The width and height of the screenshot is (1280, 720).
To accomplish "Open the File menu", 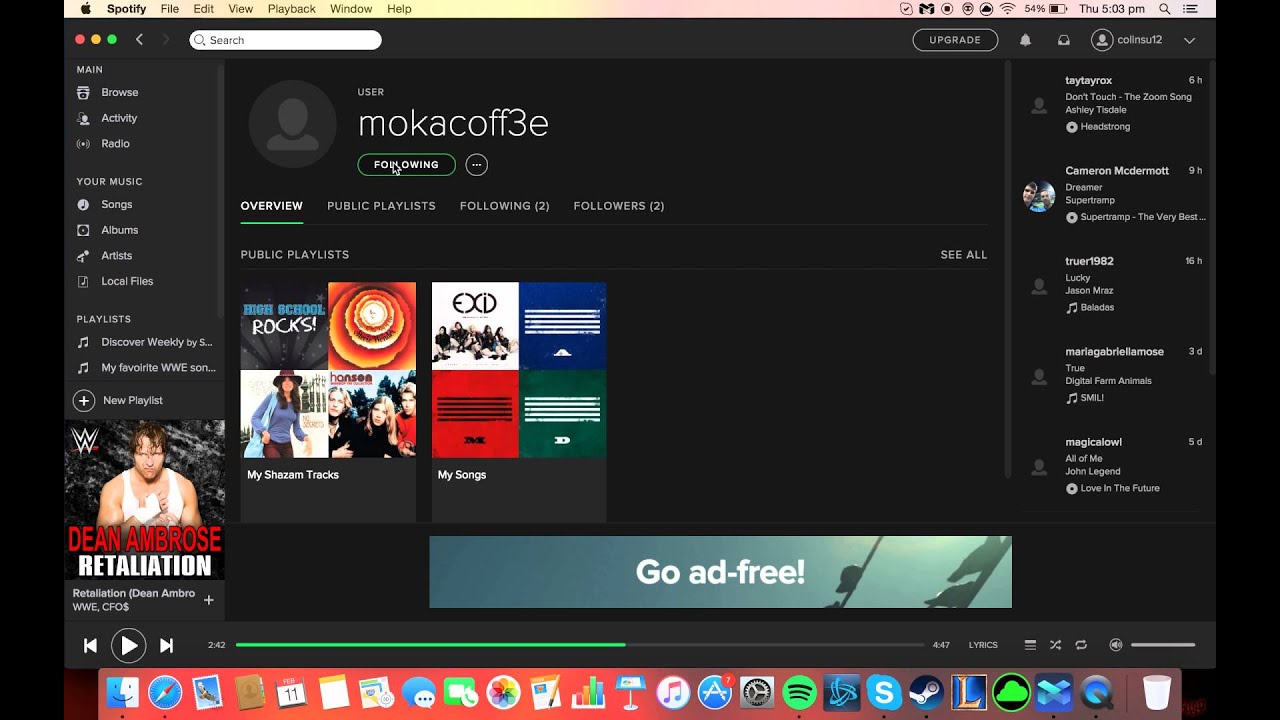I will click(170, 9).
